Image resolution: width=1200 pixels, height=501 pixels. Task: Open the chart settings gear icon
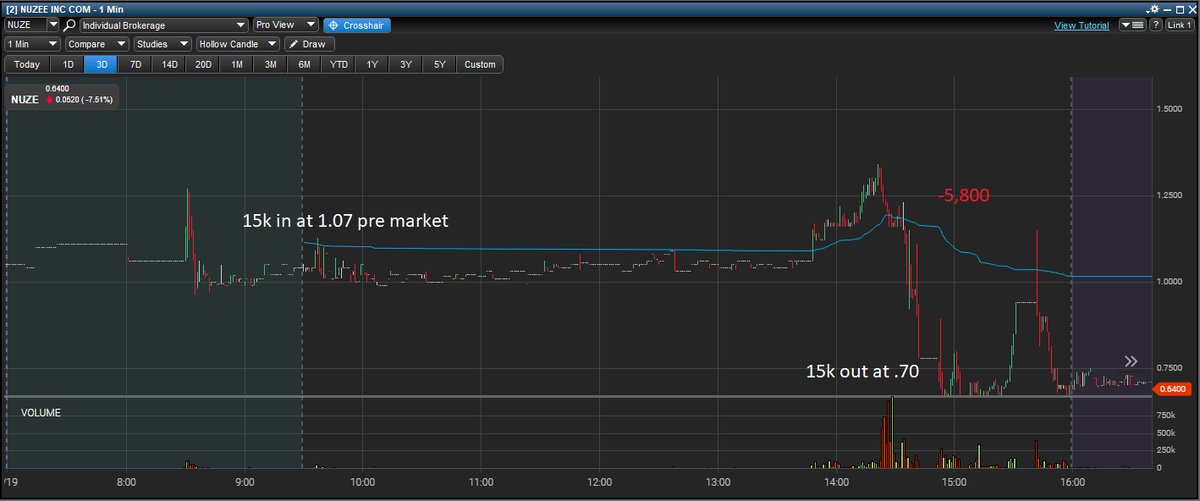[1152, 9]
